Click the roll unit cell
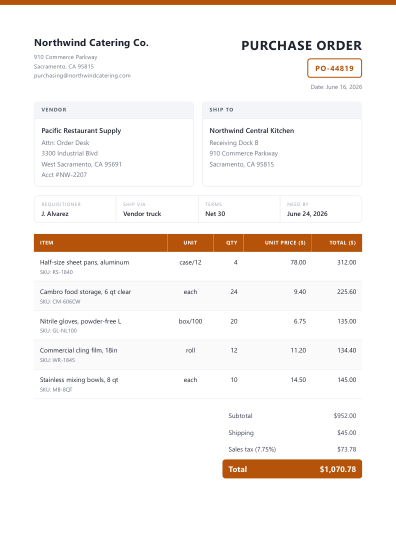Viewport: 396px width, 560px height. coord(190,350)
